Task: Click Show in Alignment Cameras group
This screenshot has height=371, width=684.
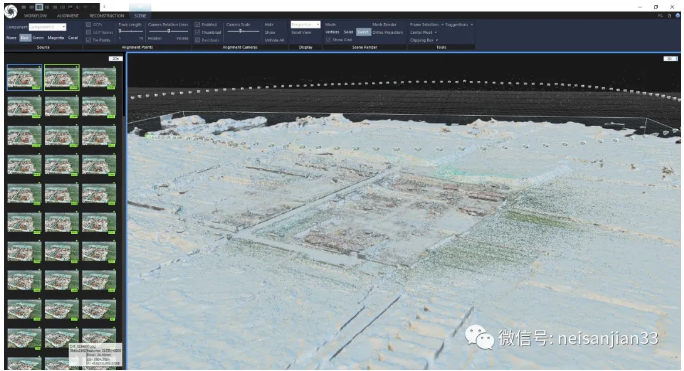Action: click(270, 32)
